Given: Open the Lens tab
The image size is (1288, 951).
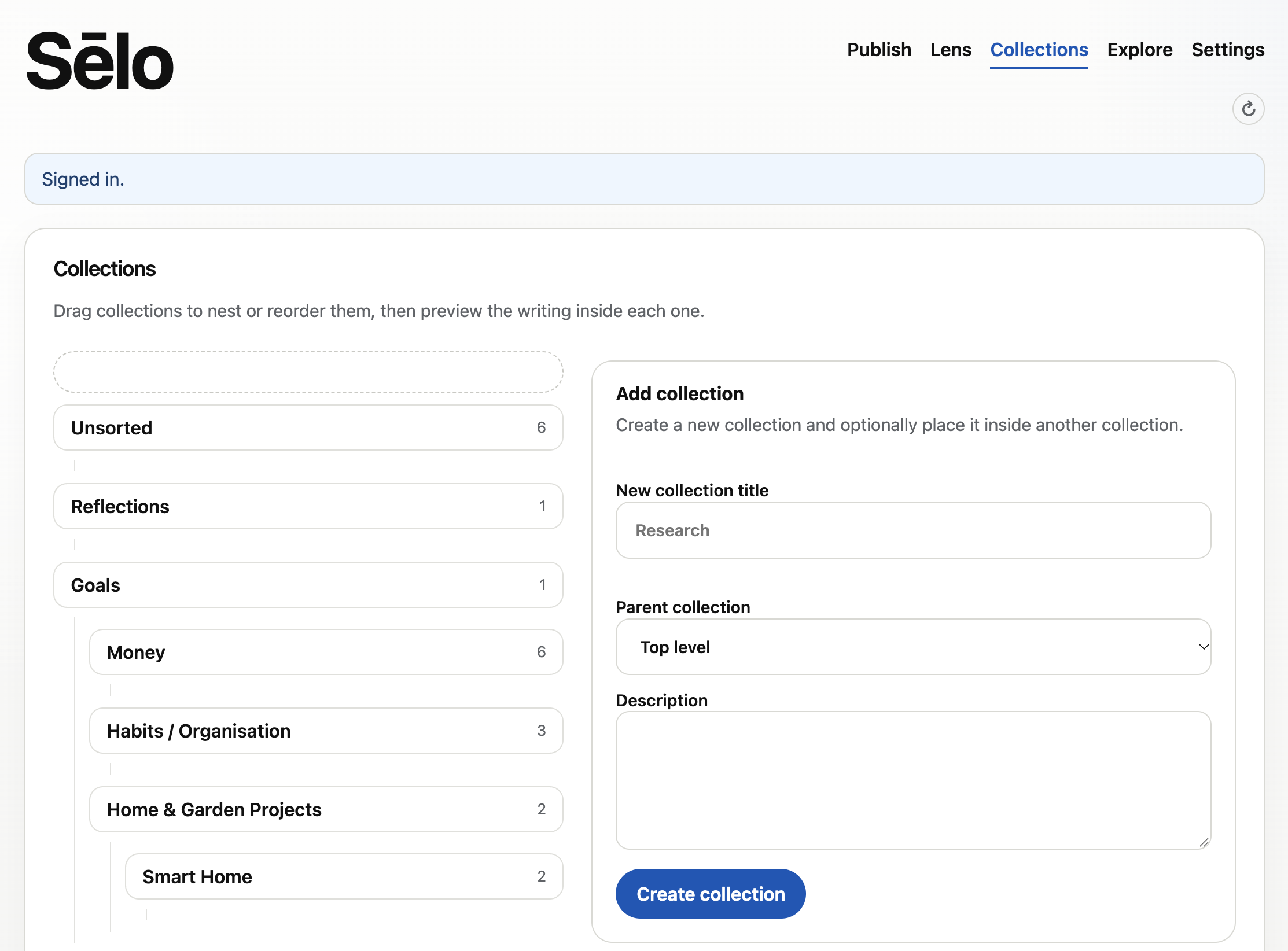Looking at the screenshot, I should 951,50.
